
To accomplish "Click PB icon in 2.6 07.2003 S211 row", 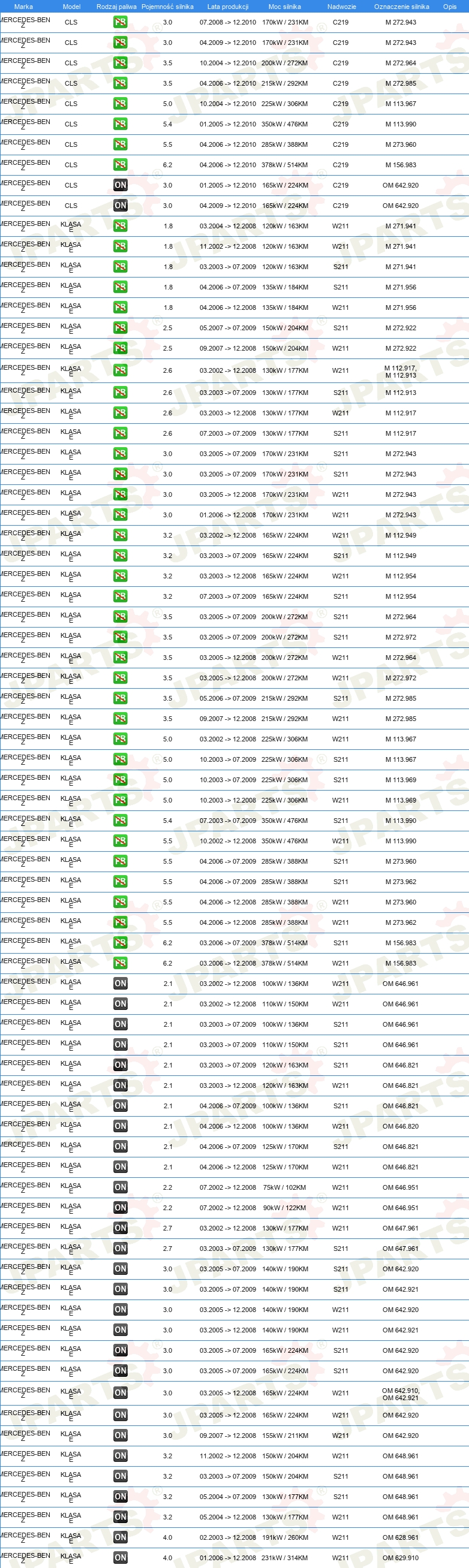I will pyautogui.click(x=121, y=434).
